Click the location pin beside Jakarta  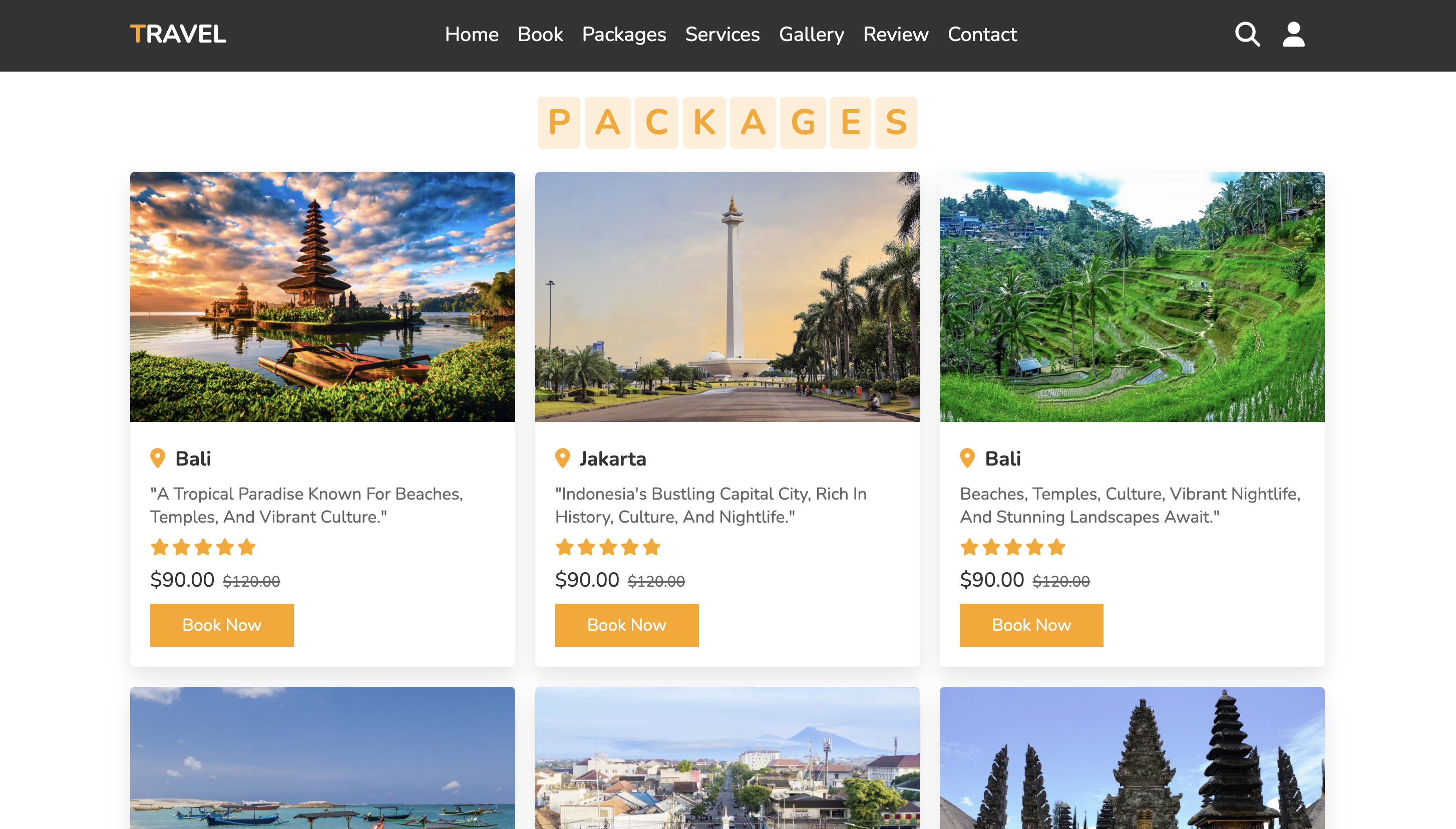[x=562, y=459]
